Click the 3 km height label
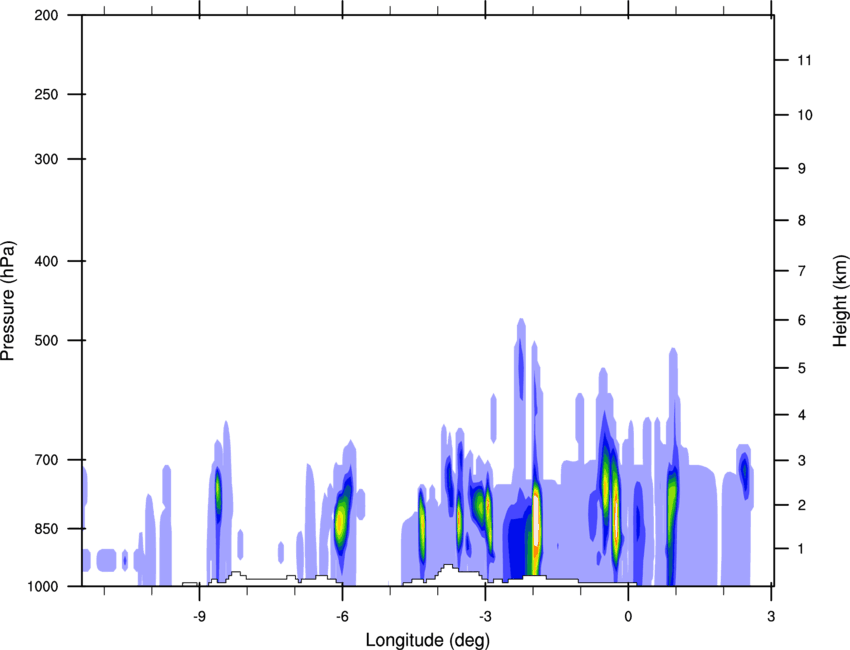 pos(802,461)
